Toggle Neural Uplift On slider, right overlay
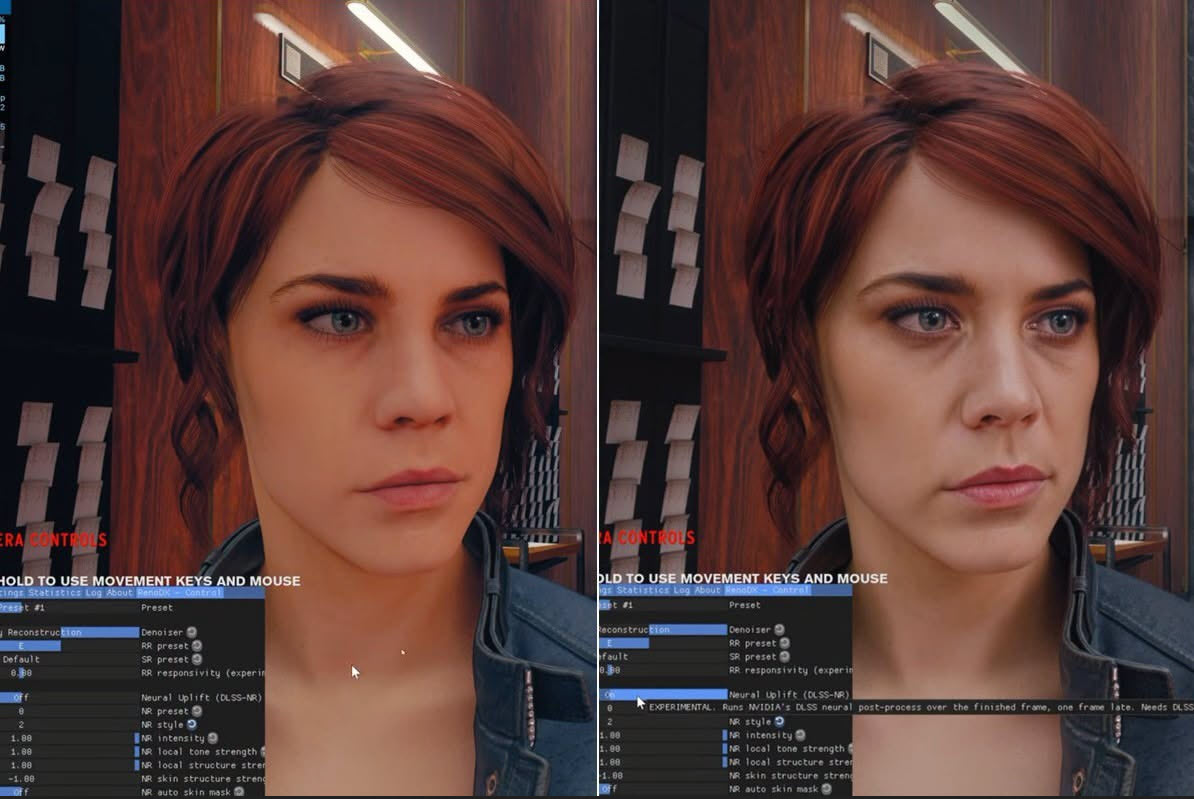The width and height of the screenshot is (1194, 799). pos(662,695)
